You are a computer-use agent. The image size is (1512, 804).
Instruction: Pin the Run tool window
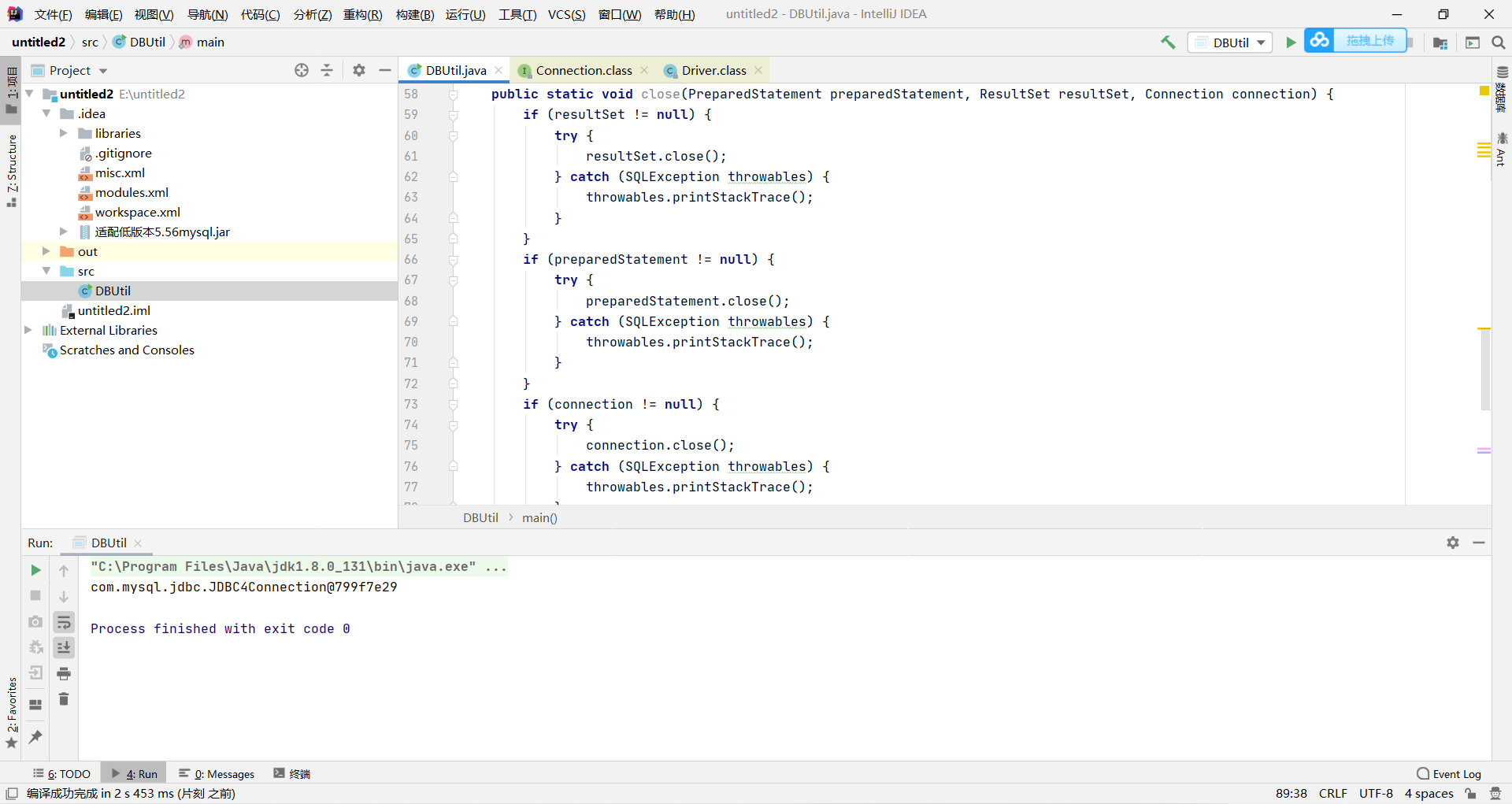click(35, 736)
